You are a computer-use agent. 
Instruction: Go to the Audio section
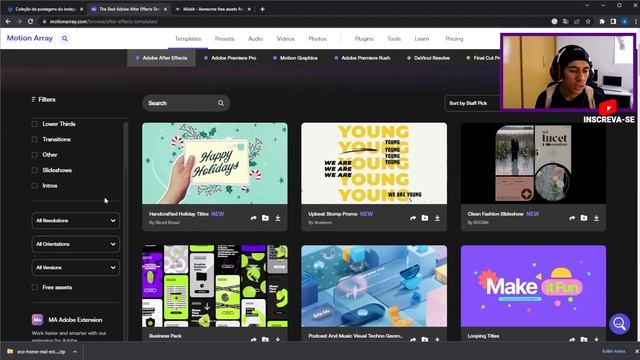[x=256, y=39]
